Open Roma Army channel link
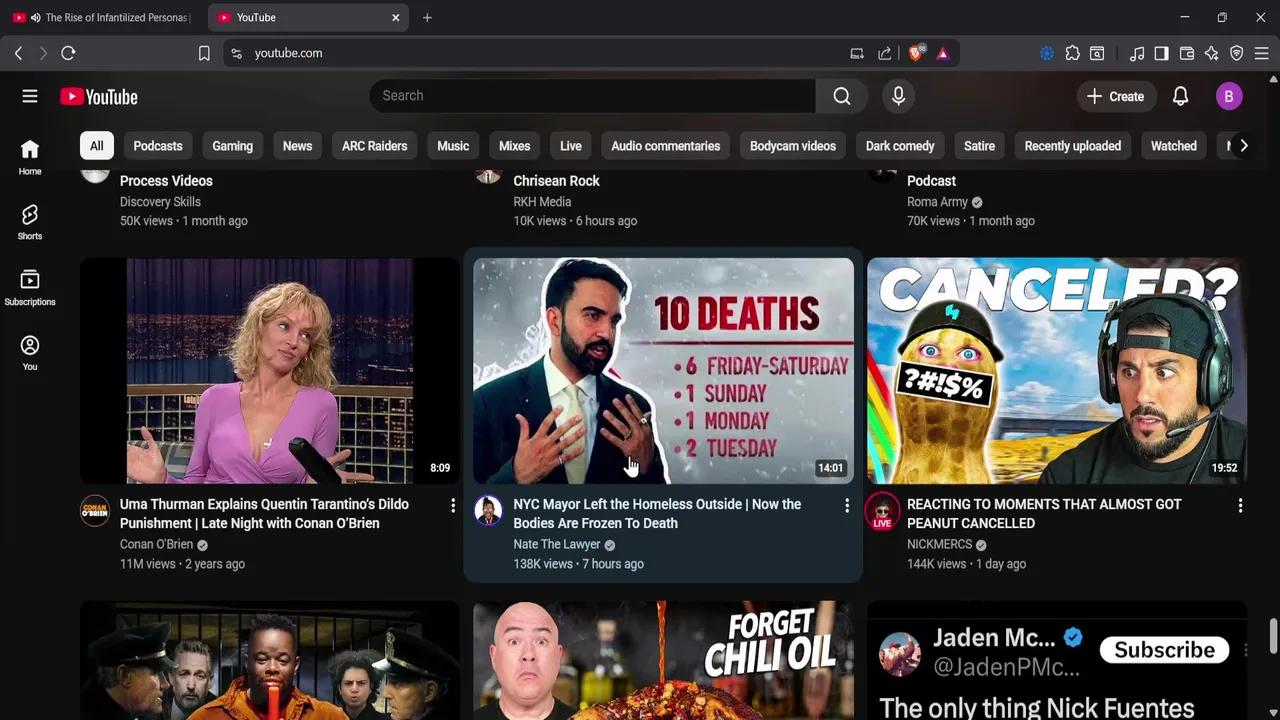Viewport: 1280px width, 720px height. click(937, 202)
